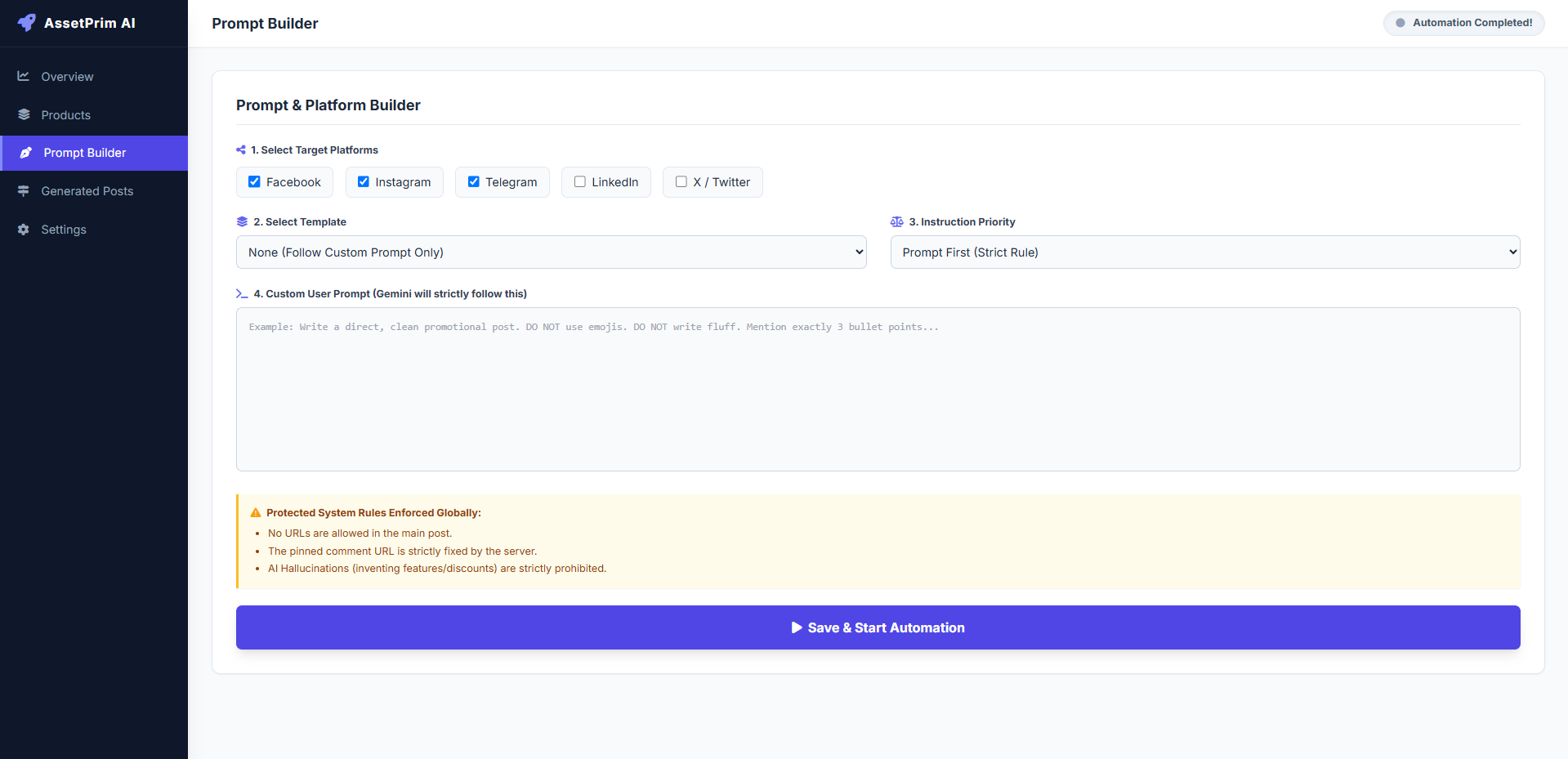Click the Products layers icon in the sidebar
1568x759 pixels.
pyautogui.click(x=24, y=114)
